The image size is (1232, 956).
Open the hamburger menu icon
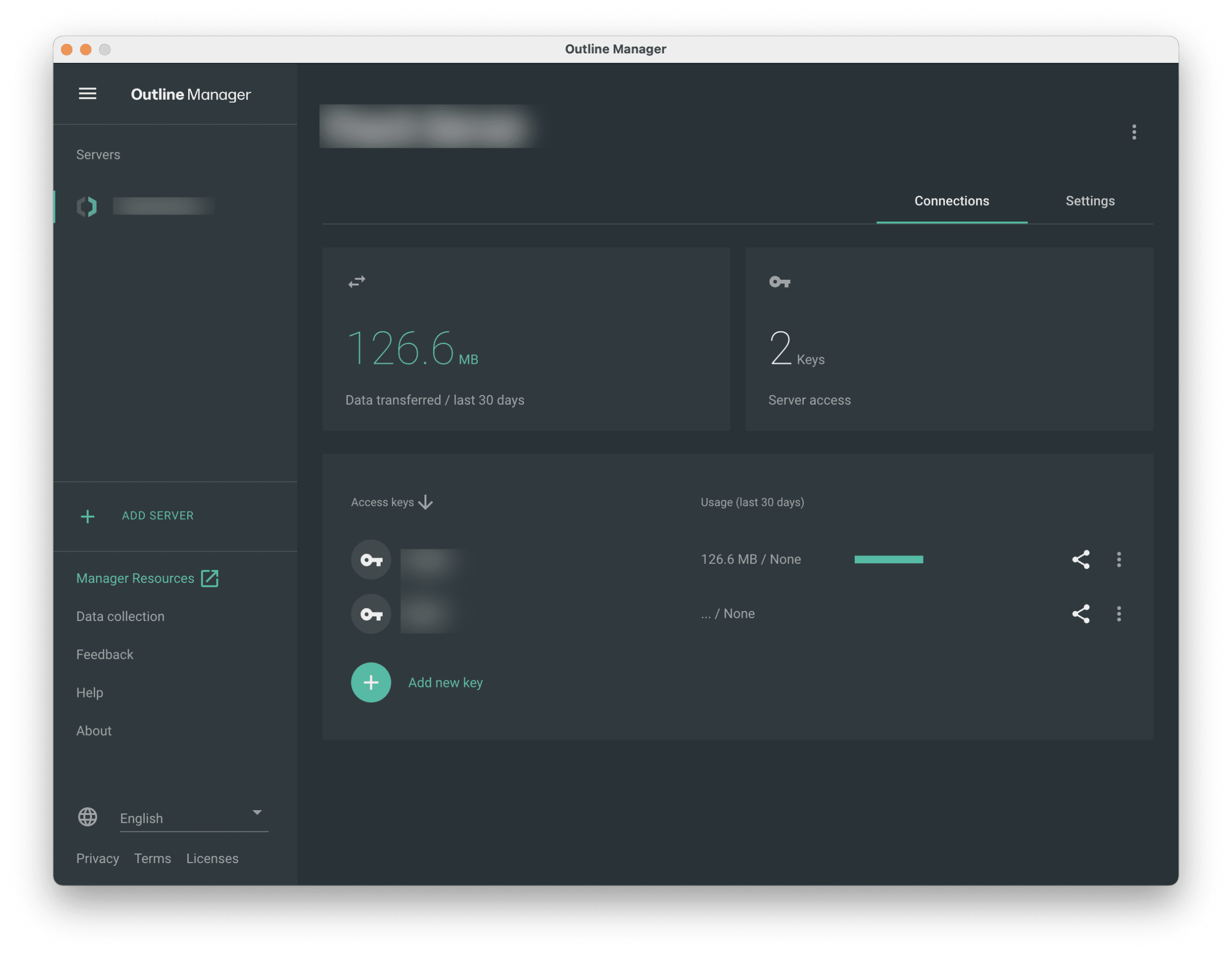coord(88,94)
